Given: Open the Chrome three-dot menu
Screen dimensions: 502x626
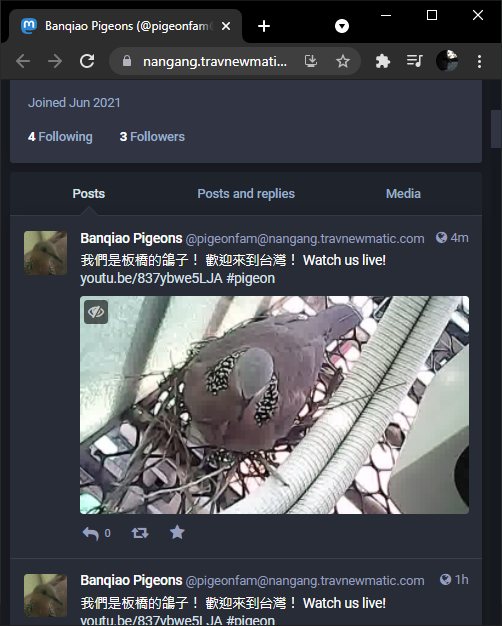Looking at the screenshot, I should (479, 61).
